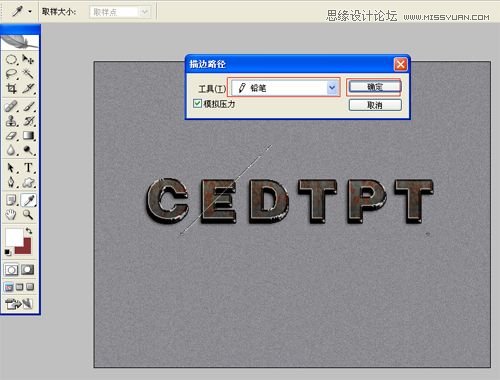The image size is (500, 380).
Task: Open the white foreground color swatch
Action: pos(13,237)
